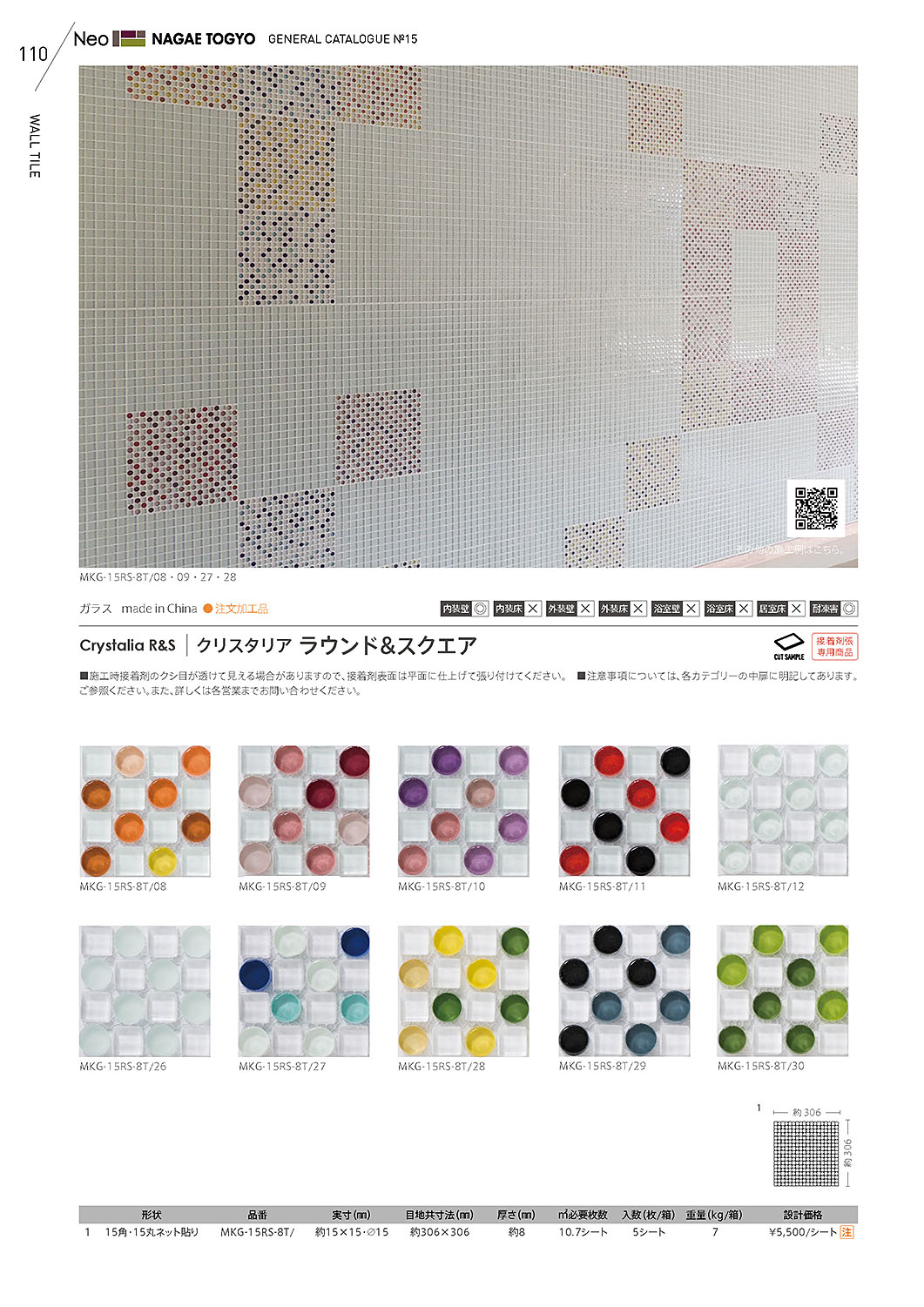Click the 内装壁 suitability double-circle mark
The image size is (924, 1307).
tap(481, 609)
